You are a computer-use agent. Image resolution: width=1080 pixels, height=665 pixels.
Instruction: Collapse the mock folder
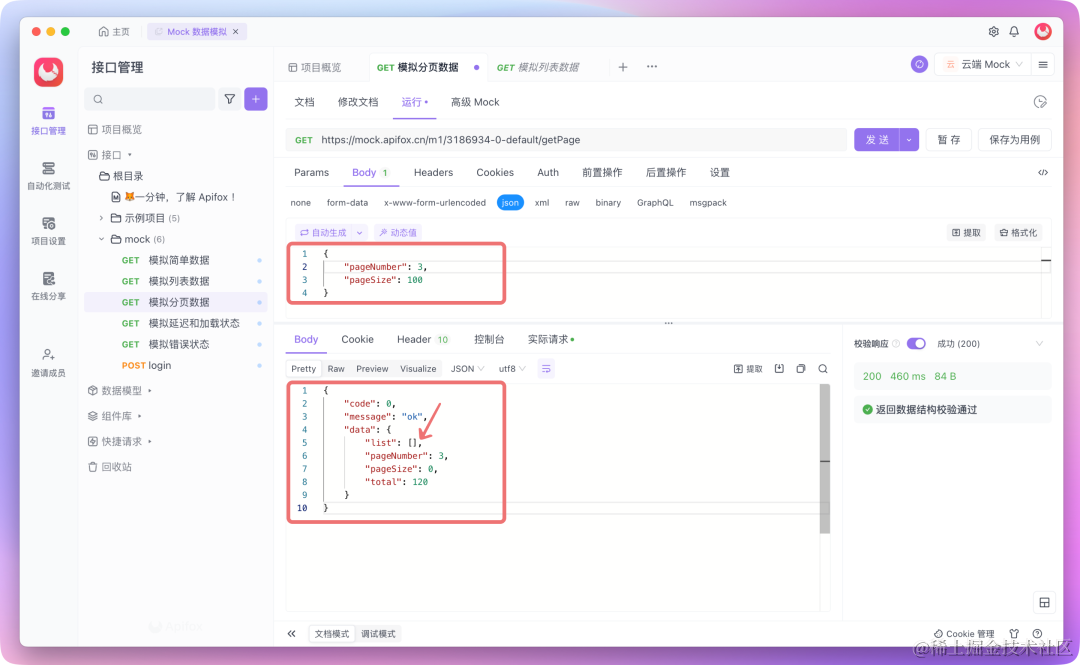[101, 239]
